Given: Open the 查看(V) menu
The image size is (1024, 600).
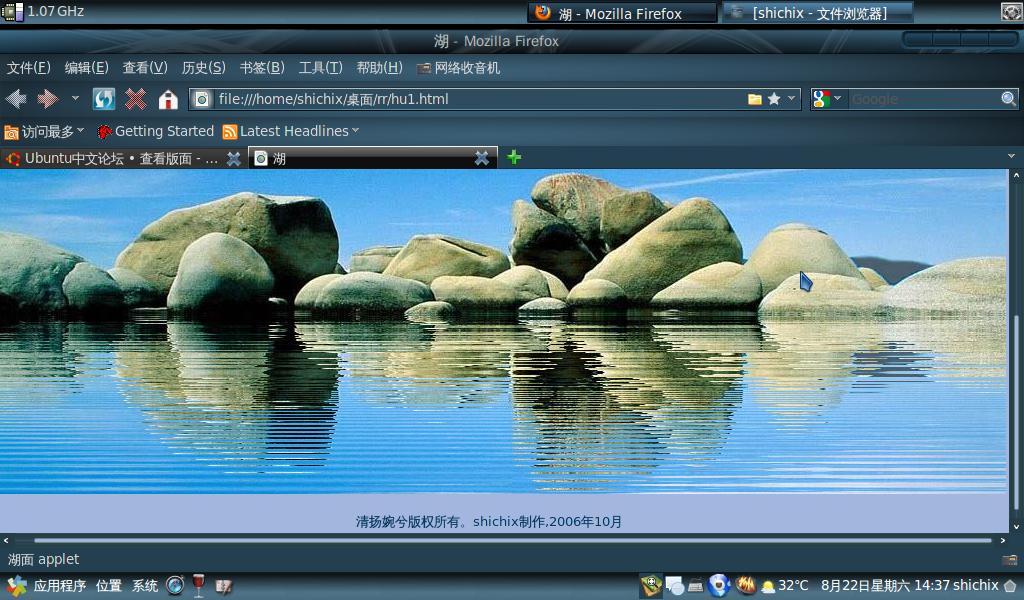Looking at the screenshot, I should coord(145,68).
